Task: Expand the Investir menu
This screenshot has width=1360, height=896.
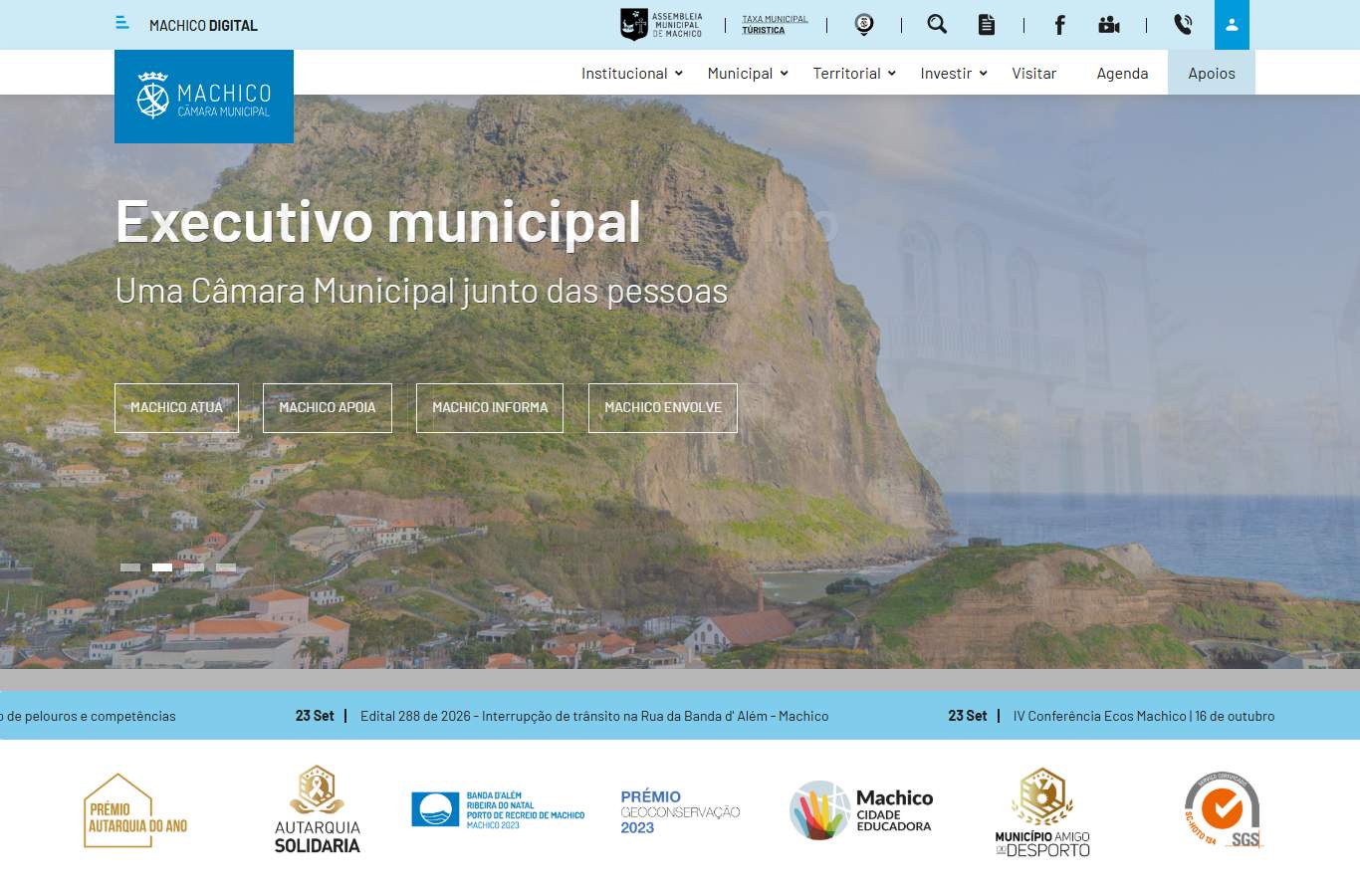Action: click(954, 73)
